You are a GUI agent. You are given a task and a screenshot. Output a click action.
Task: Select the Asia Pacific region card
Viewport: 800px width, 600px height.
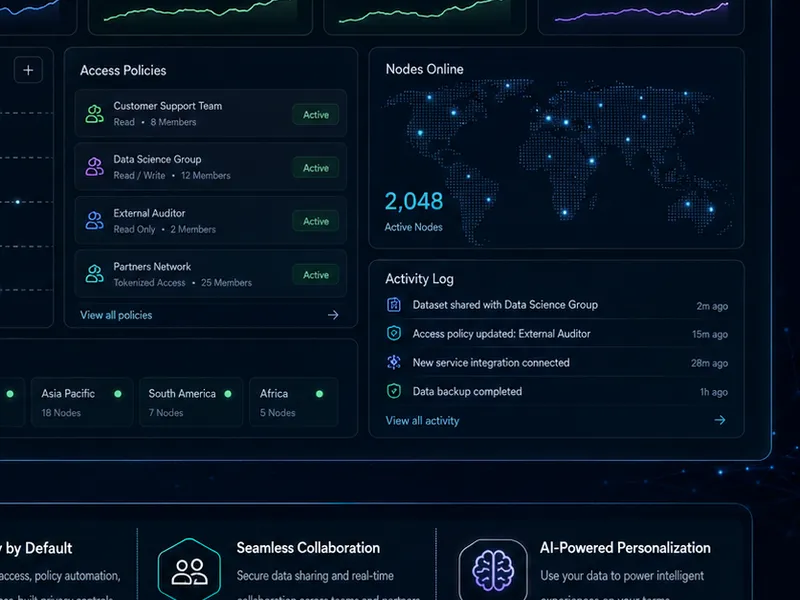pyautogui.click(x=82, y=402)
